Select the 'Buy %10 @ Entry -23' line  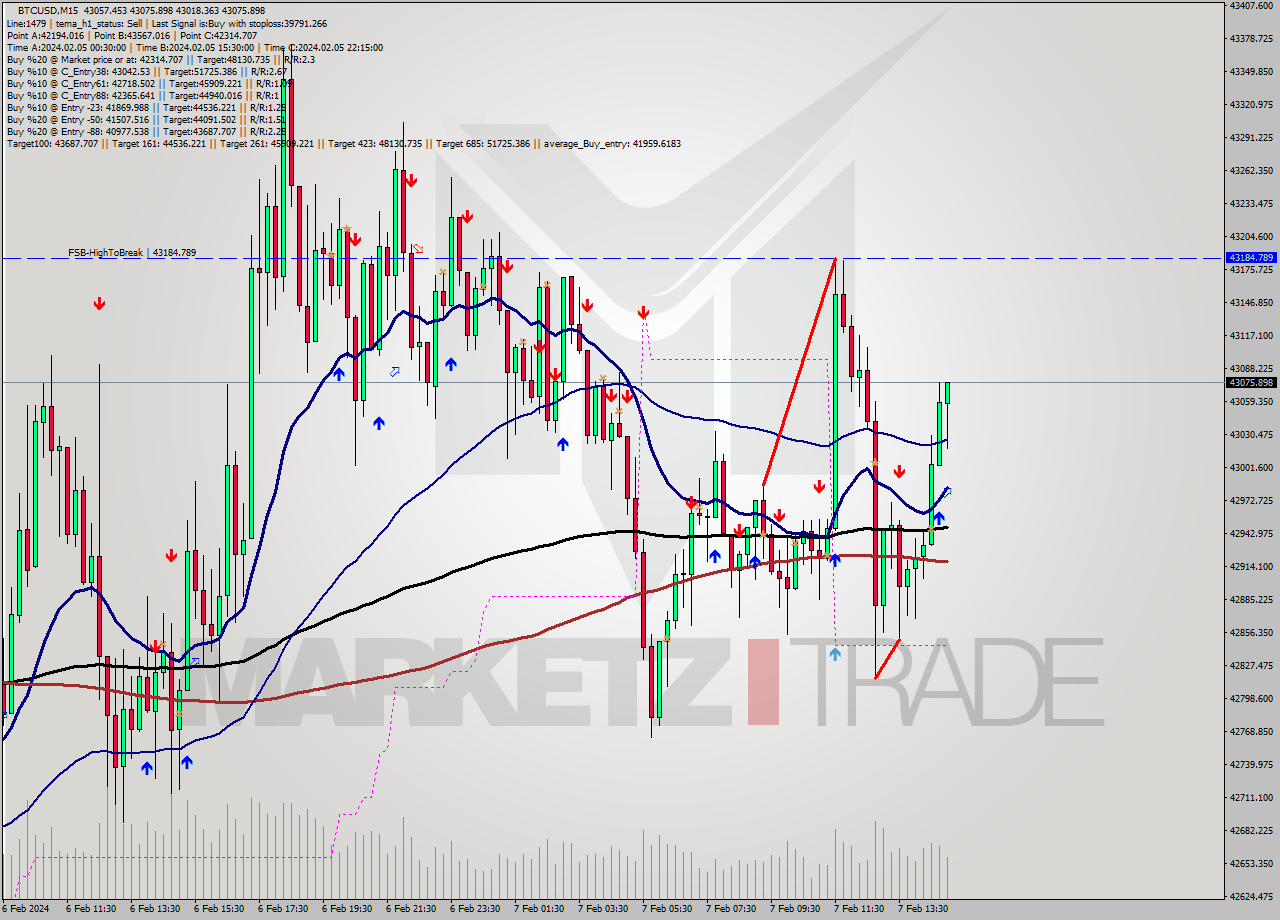pyautogui.click(x=146, y=107)
